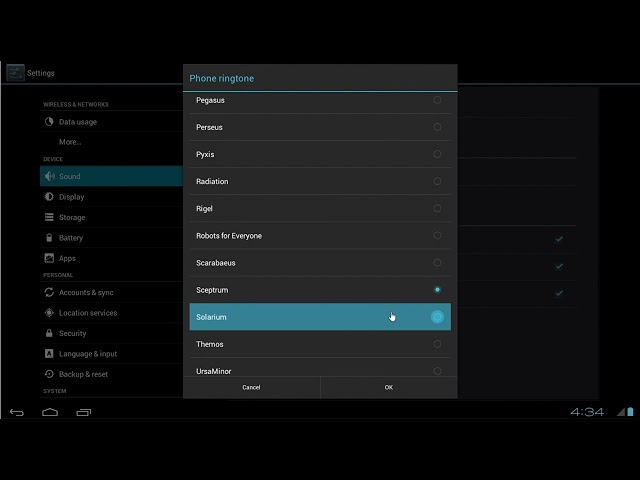
Task: Open Apps settings
Action: coord(111,258)
